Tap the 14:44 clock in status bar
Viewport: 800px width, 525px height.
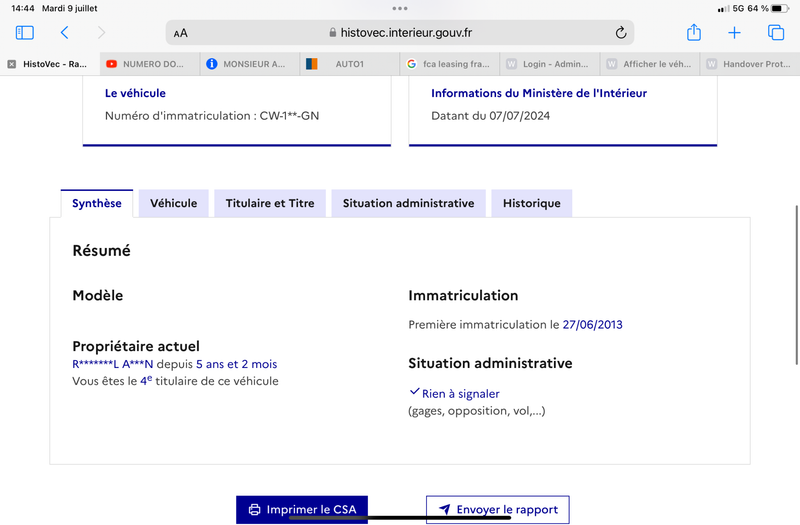22,8
